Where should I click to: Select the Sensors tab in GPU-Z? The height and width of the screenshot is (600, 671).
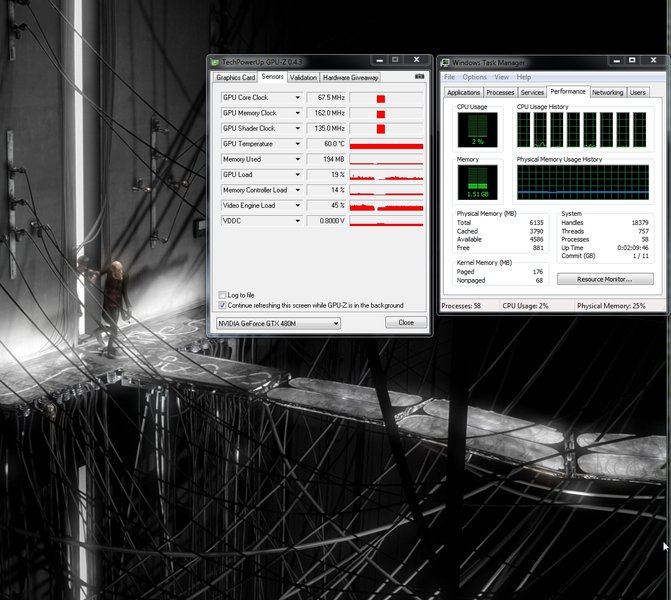coord(272,77)
